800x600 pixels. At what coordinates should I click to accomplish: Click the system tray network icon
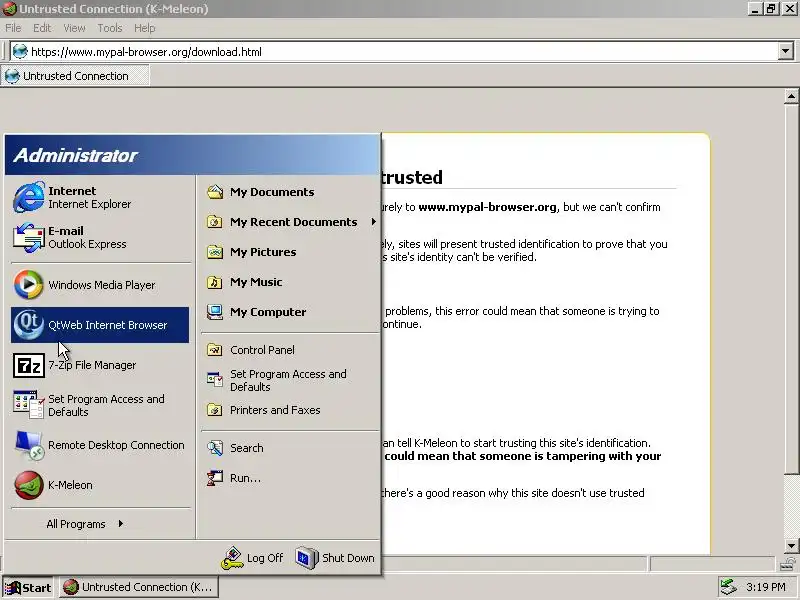coord(729,587)
